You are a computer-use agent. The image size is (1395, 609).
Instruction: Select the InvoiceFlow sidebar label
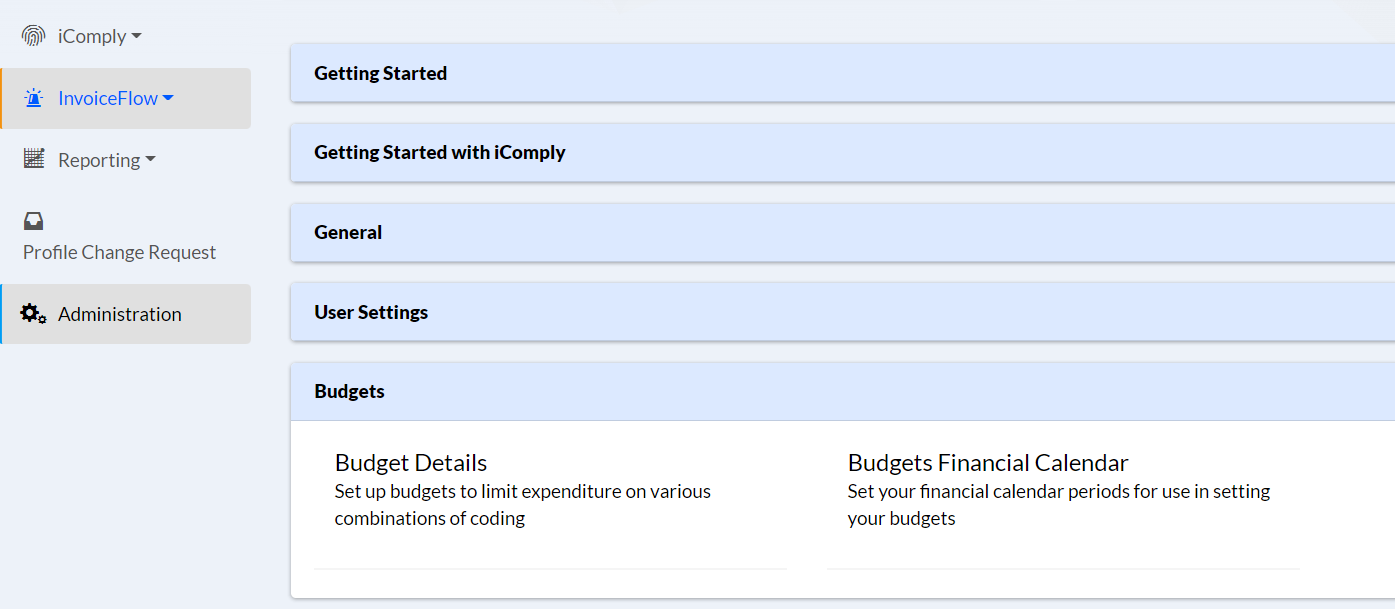[x=108, y=98]
